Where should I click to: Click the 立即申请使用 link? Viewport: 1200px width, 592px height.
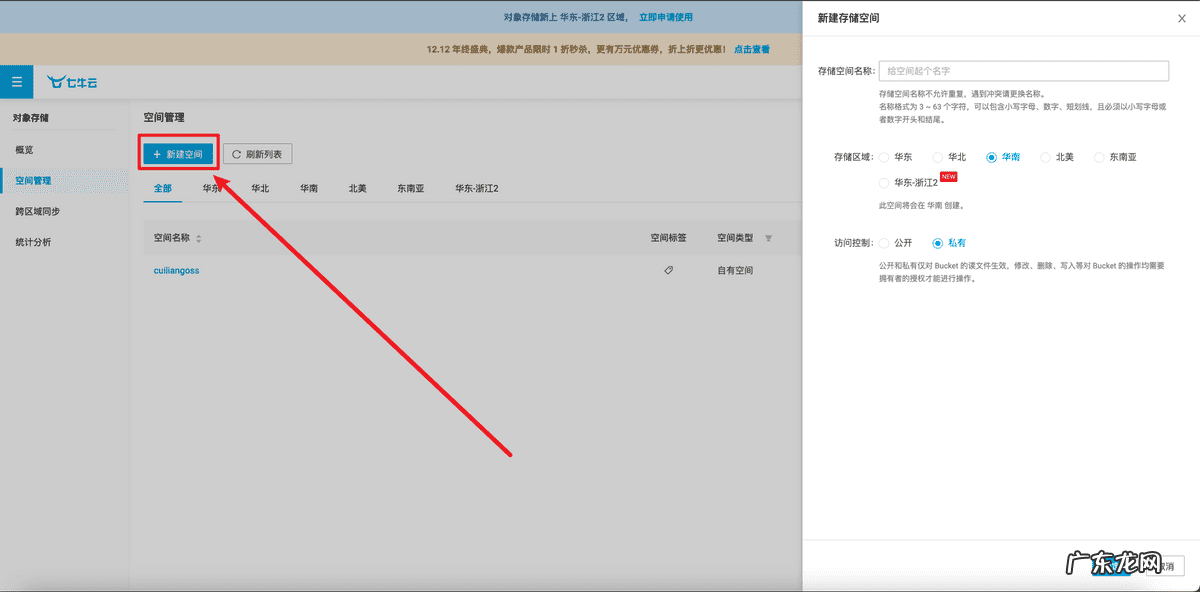point(666,17)
